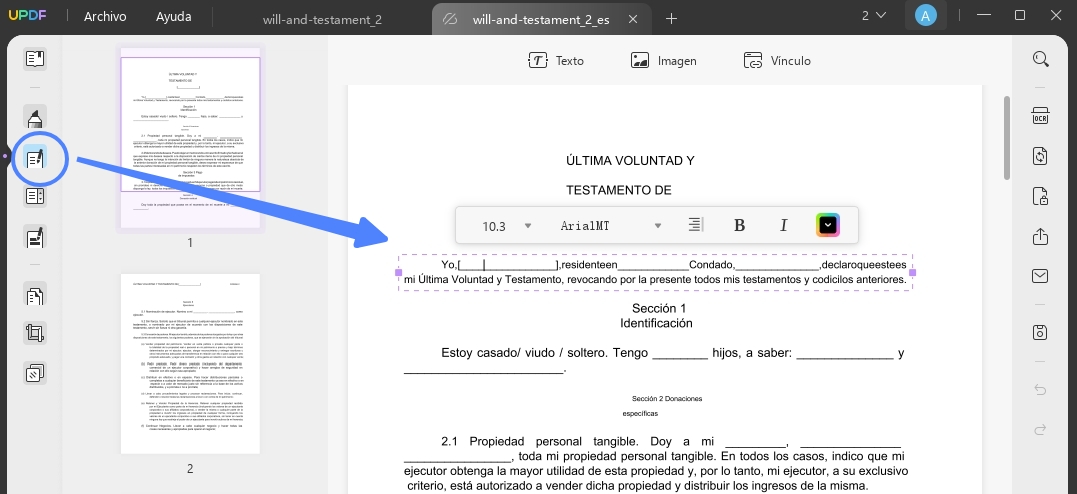This screenshot has height=494, width=1077.
Task: Select page 1 thumbnail
Action: click(190, 139)
